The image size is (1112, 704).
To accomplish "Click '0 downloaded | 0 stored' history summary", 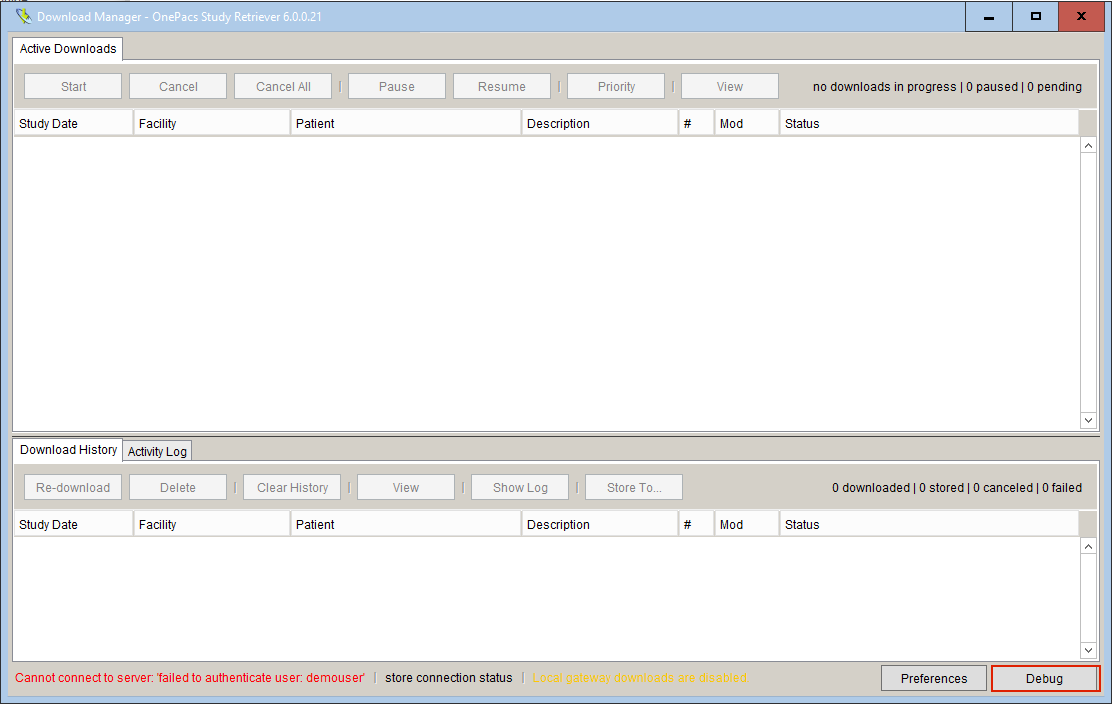I will point(957,488).
